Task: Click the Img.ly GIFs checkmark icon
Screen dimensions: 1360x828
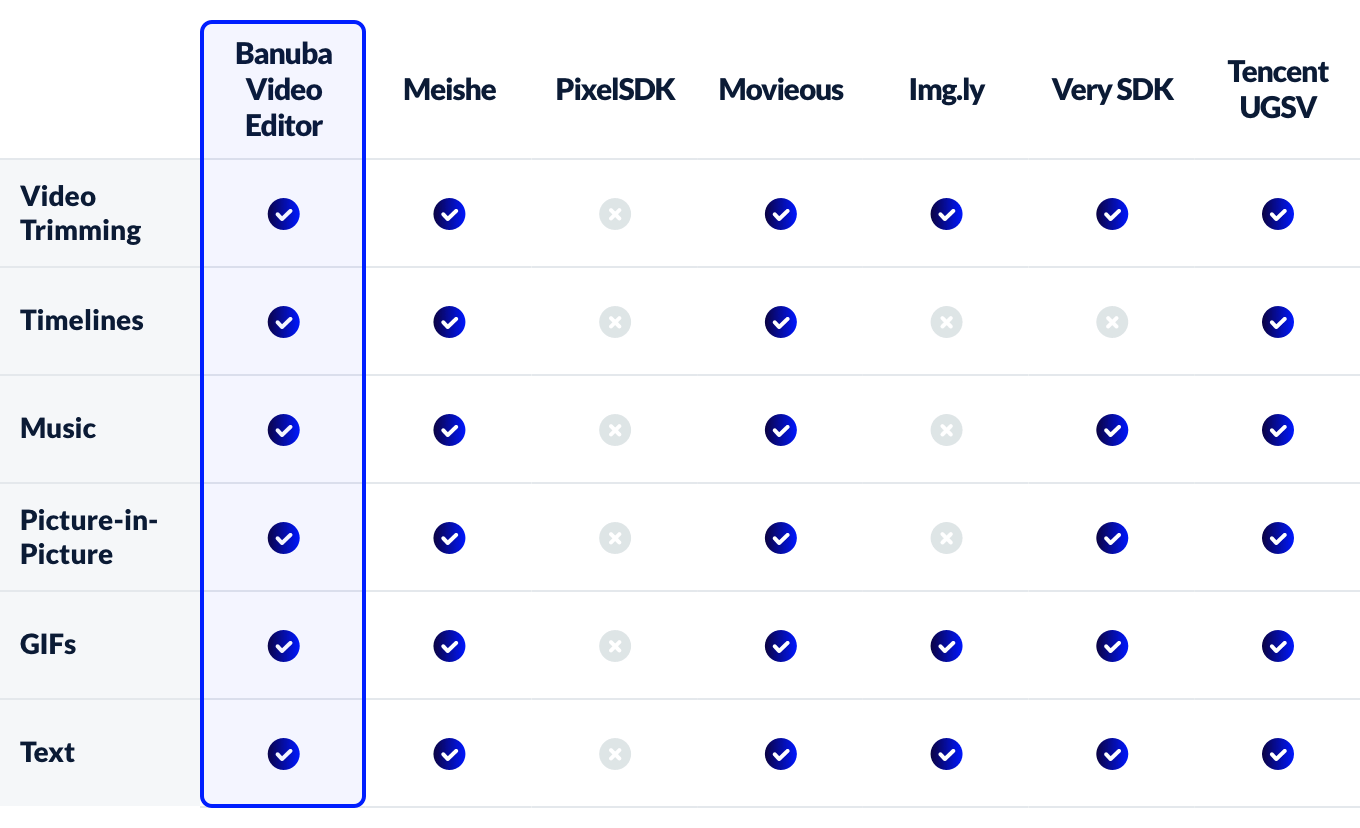Action: pyautogui.click(x=946, y=646)
